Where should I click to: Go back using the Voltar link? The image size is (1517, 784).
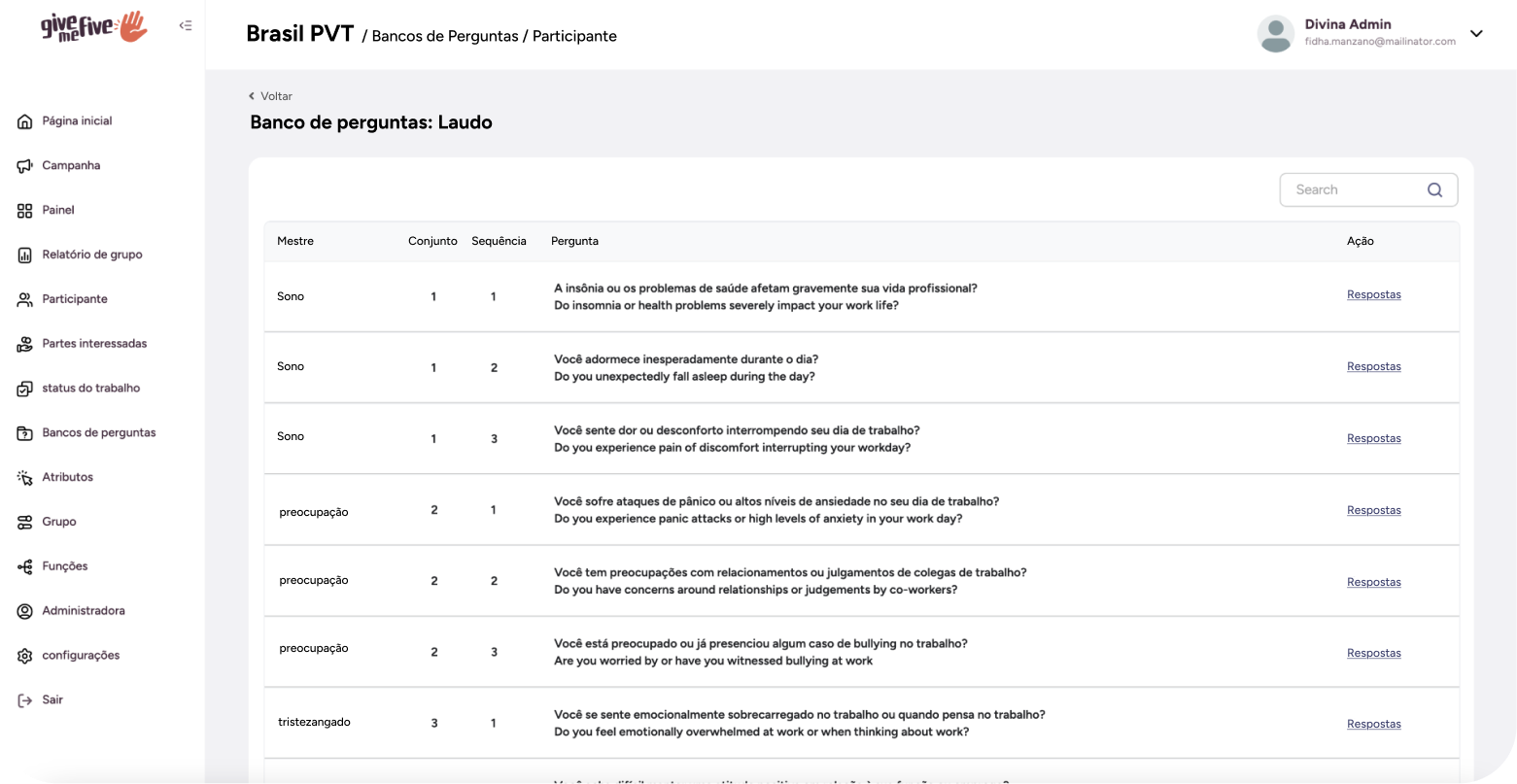(x=270, y=96)
